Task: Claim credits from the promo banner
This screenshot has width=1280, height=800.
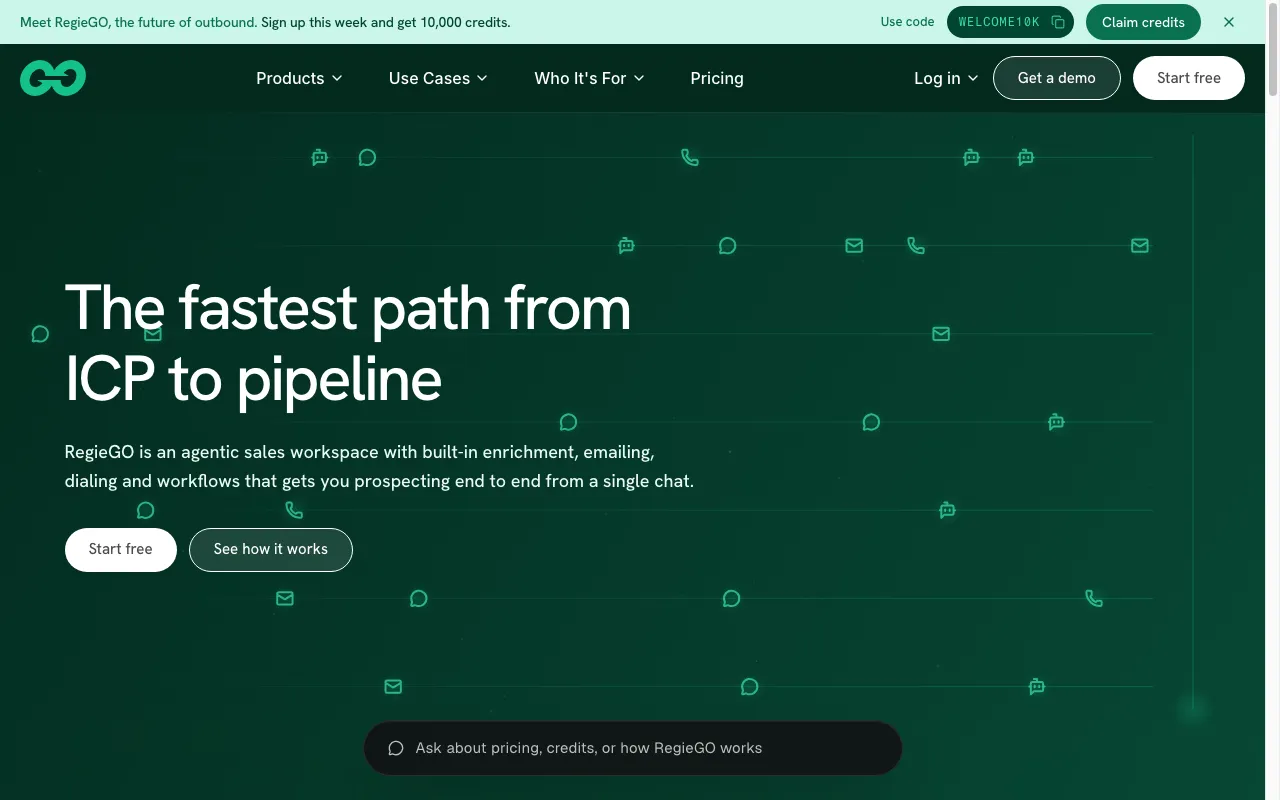Action: point(1143,22)
